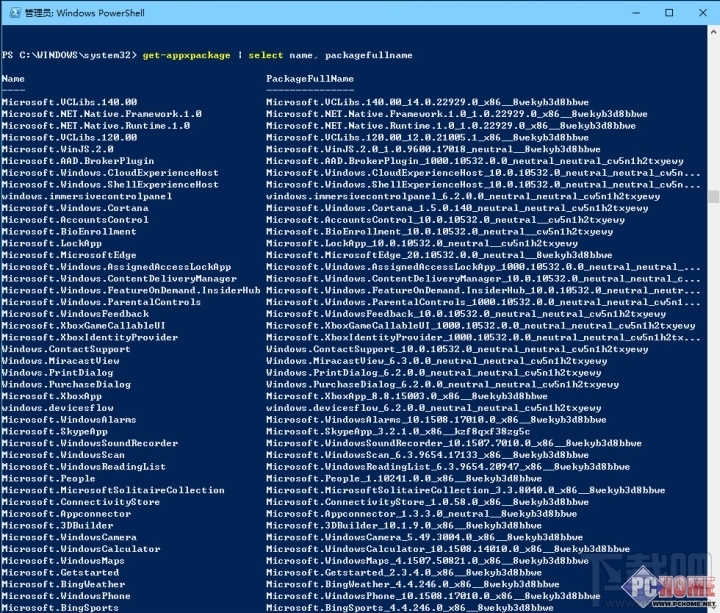Close the Windows PowerShell window

[x=704, y=12]
